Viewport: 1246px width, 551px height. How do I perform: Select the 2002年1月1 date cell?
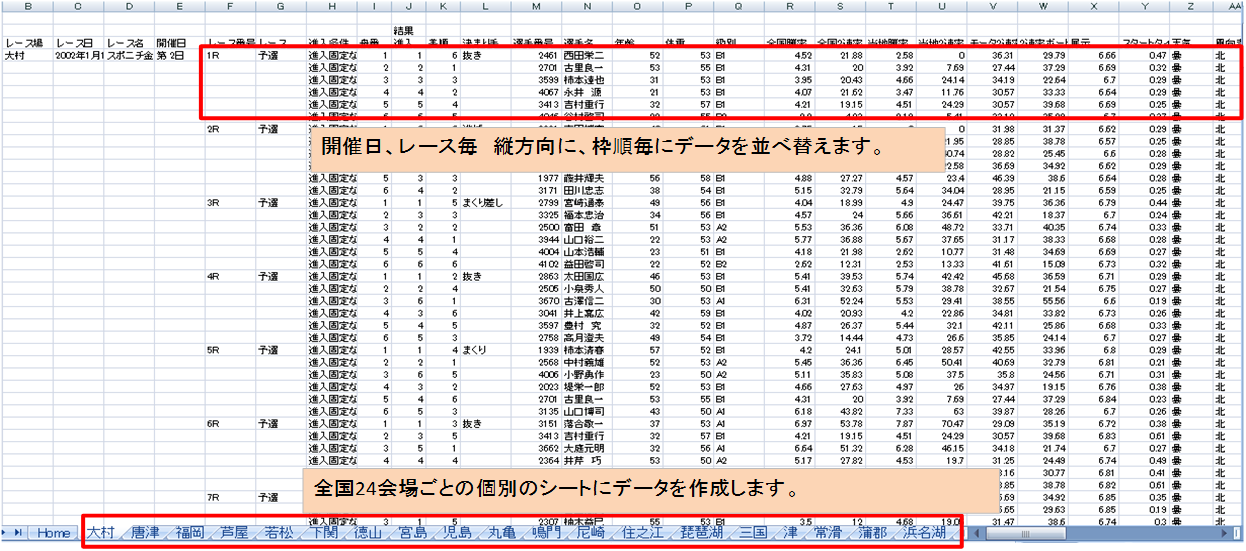pyautogui.click(x=77, y=56)
